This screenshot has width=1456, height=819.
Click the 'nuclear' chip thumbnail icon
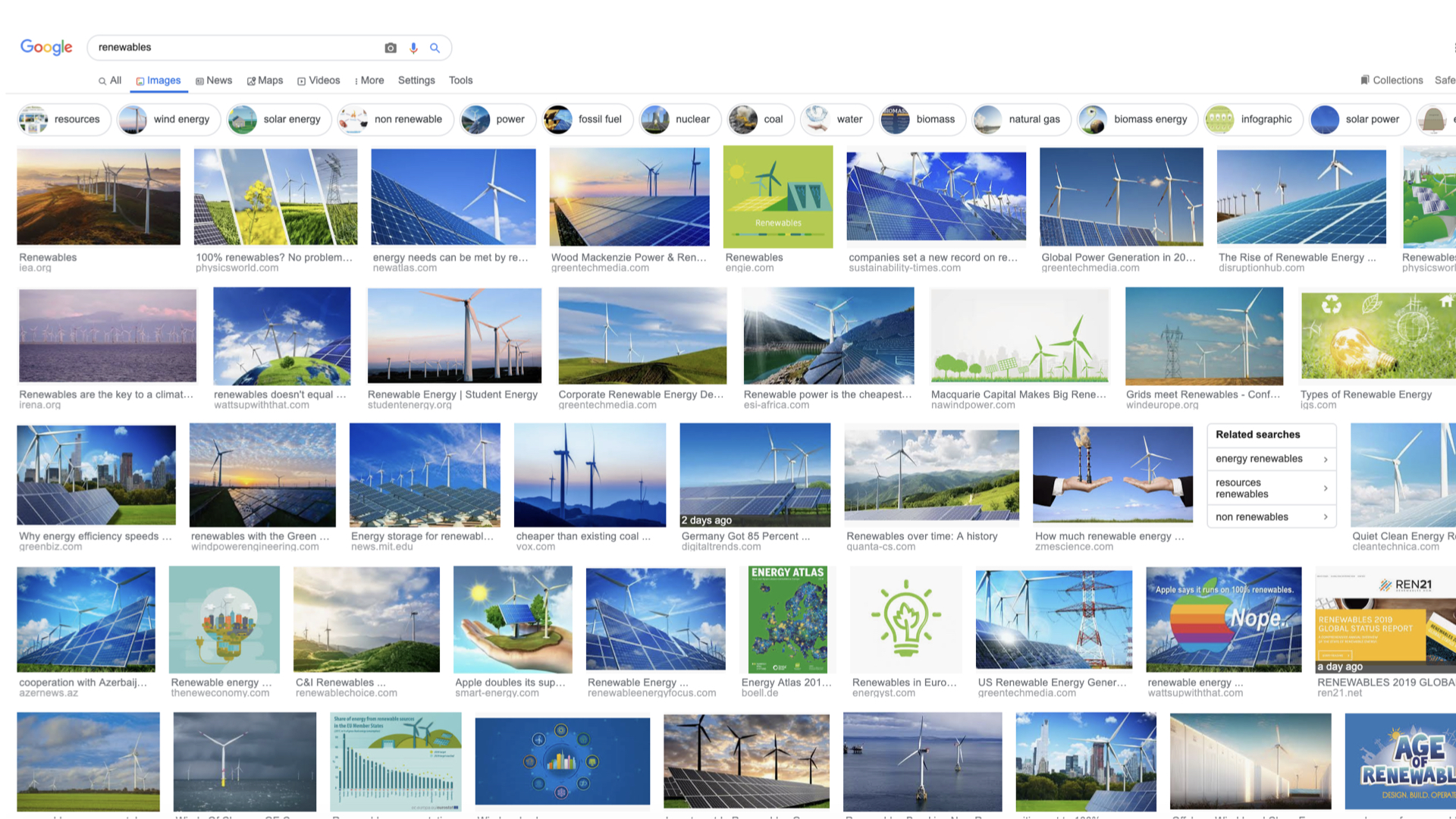(x=655, y=120)
